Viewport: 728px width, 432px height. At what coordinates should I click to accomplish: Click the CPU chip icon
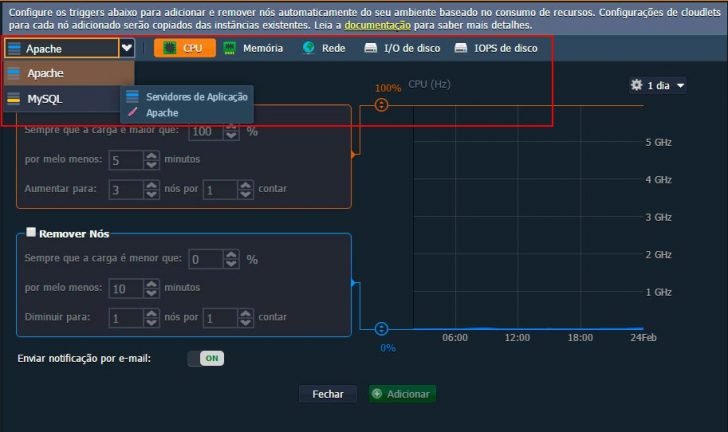click(x=169, y=48)
